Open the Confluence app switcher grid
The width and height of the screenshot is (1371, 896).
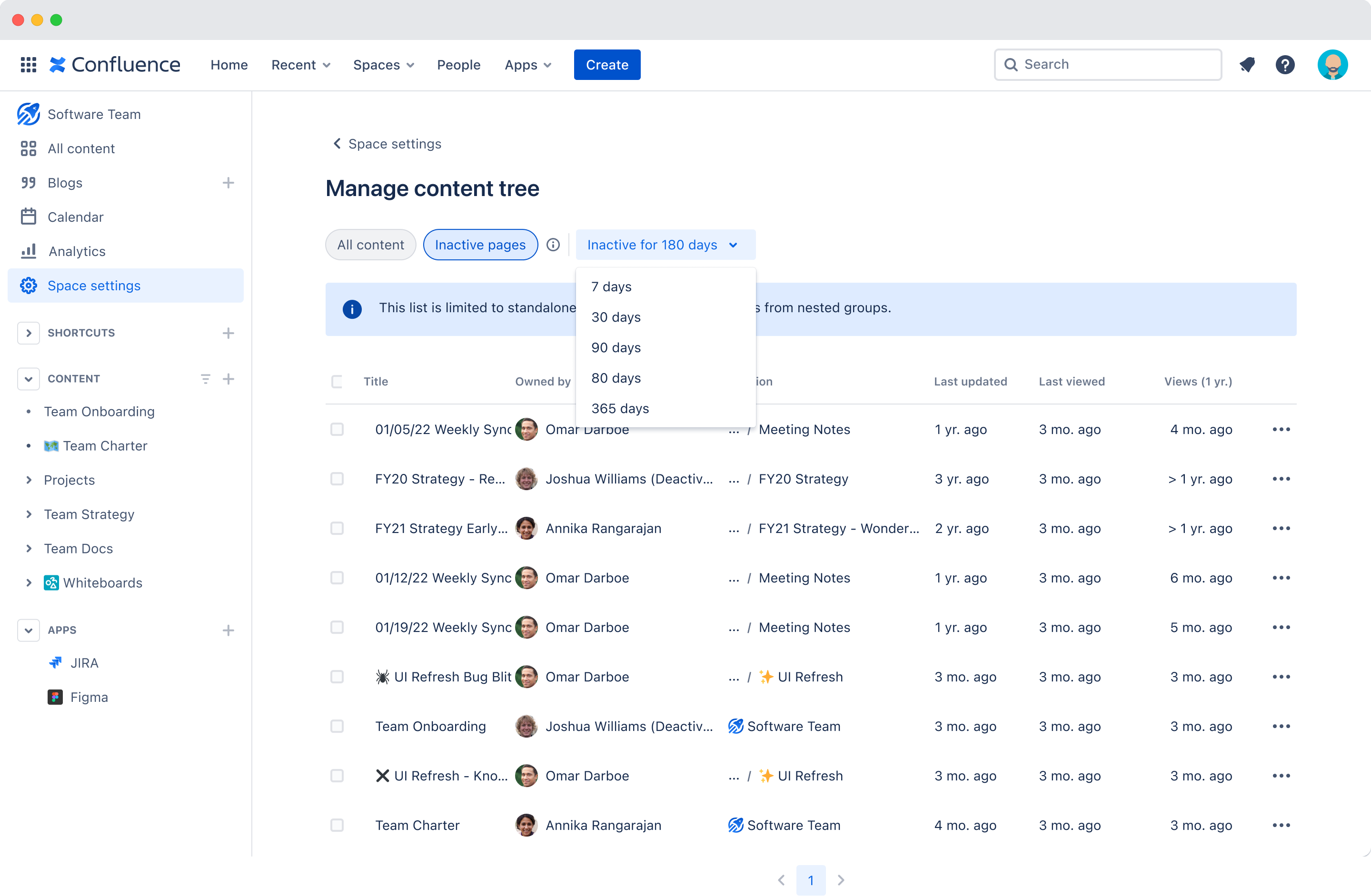point(28,65)
